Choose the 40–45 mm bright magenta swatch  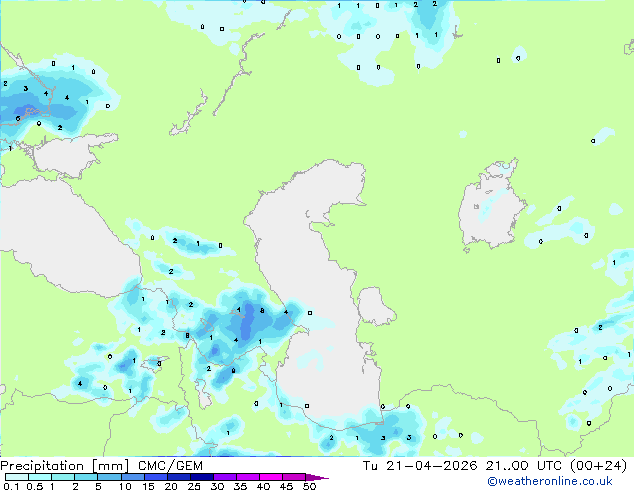pyautogui.click(x=271, y=477)
